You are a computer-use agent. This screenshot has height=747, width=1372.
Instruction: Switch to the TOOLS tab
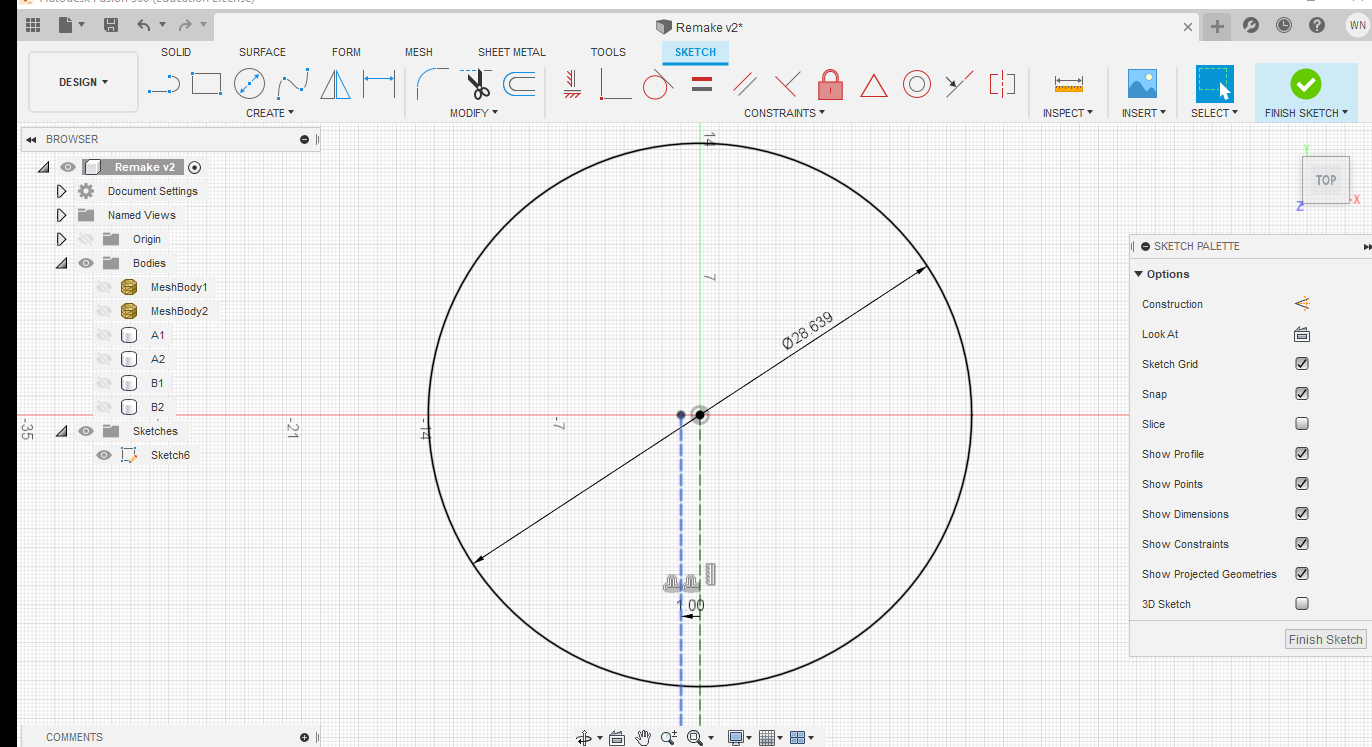(x=608, y=52)
